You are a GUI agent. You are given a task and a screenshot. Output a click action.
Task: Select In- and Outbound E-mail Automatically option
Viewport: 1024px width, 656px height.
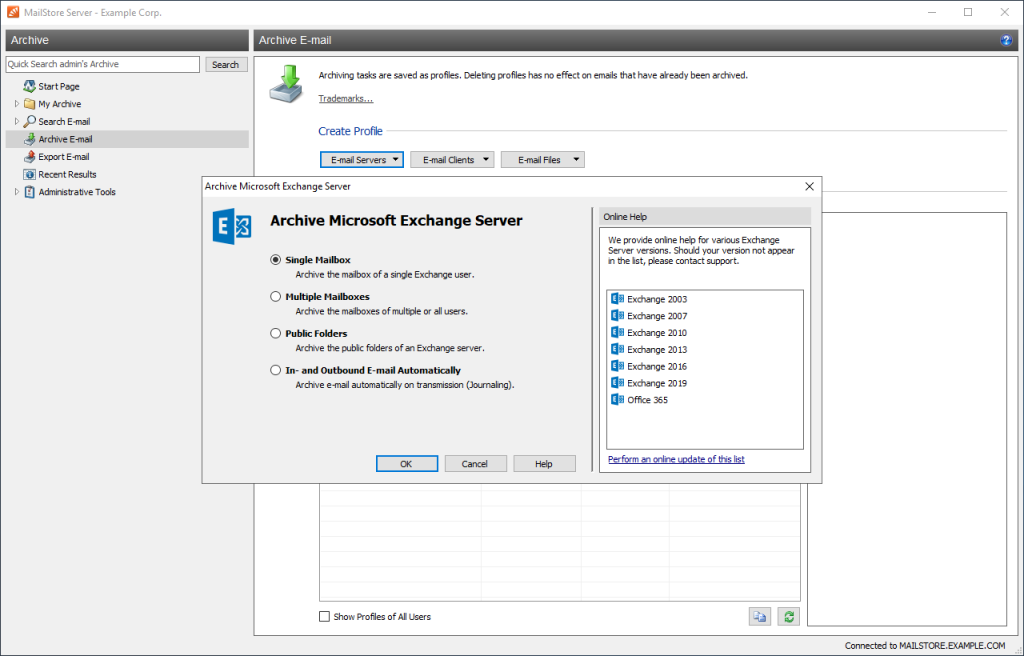click(276, 370)
